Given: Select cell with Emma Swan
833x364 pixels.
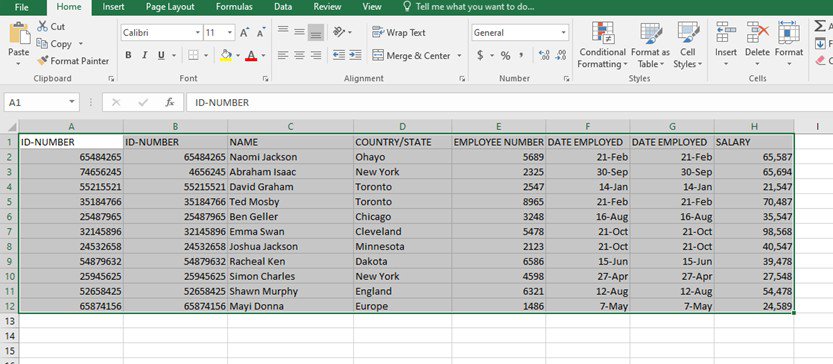Looking at the screenshot, I should pyautogui.click(x=291, y=232).
